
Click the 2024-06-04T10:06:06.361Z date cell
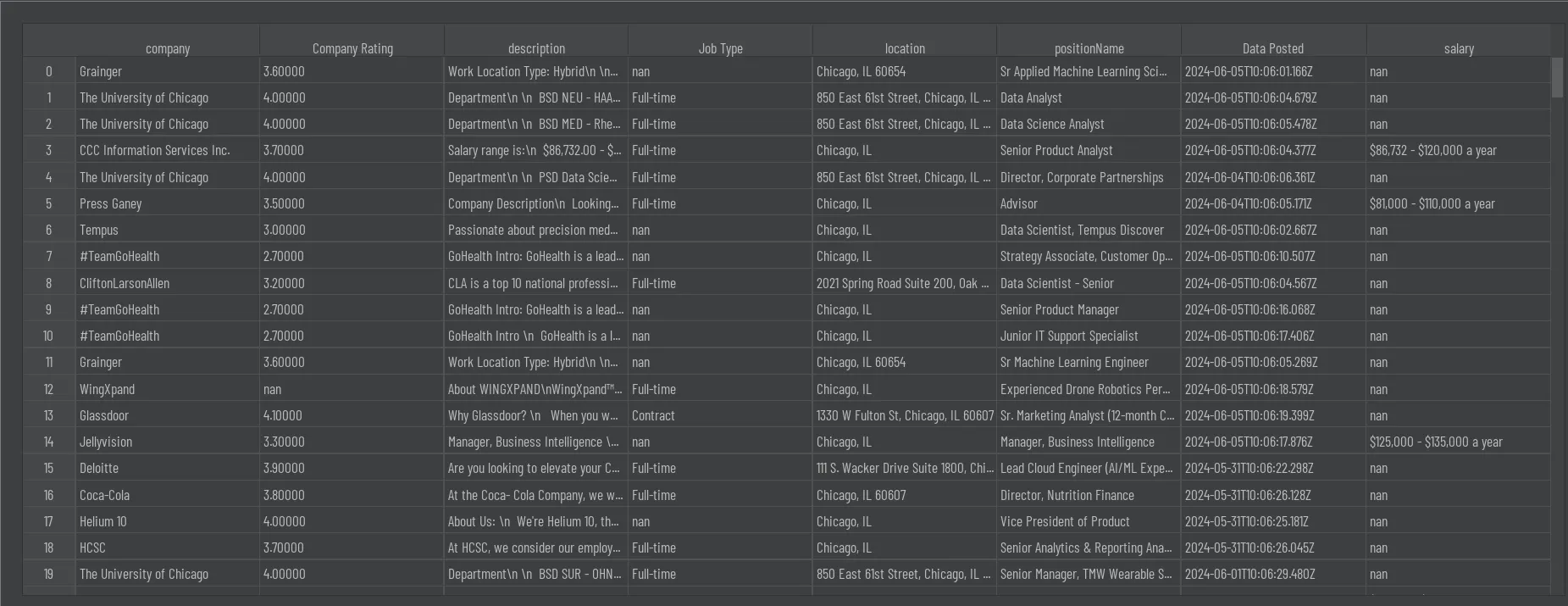1273,177
